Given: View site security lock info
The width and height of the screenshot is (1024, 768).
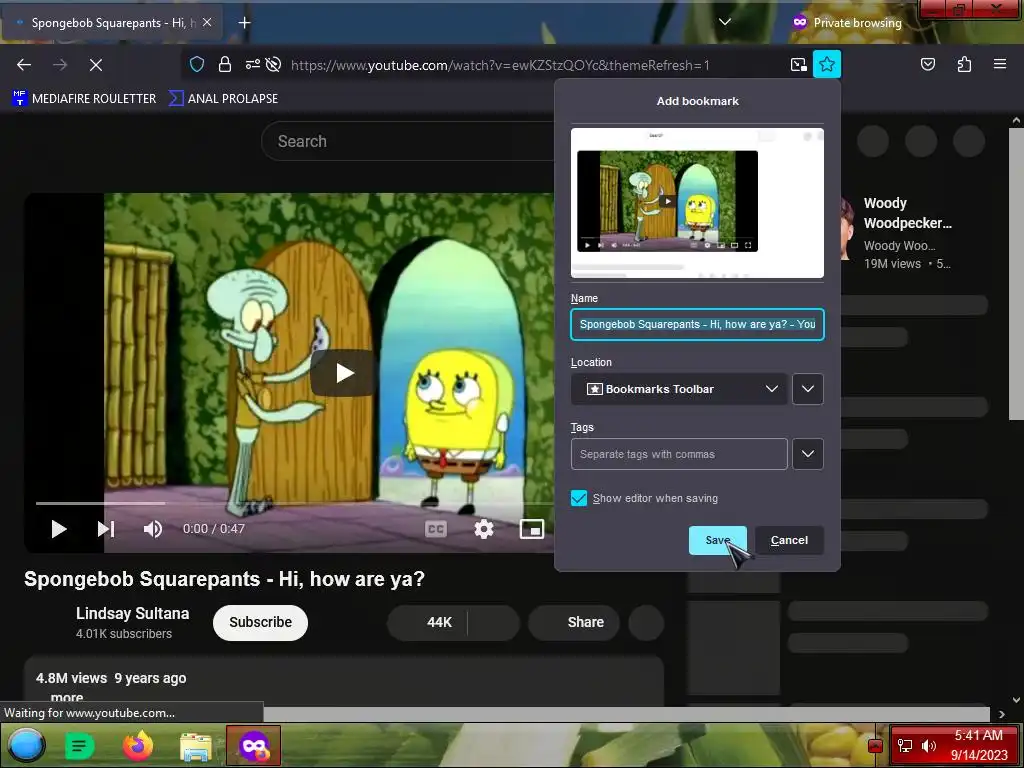Looking at the screenshot, I should coord(225,65).
